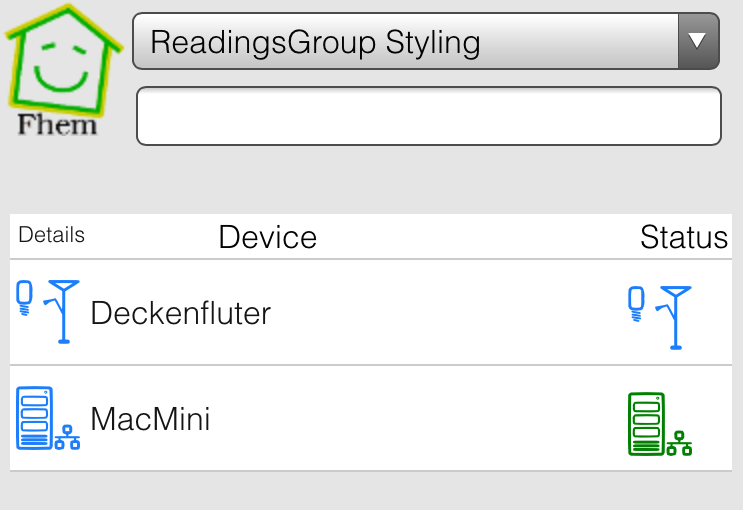Click the bulb icon in Deckenfluter's Status column
The image size is (743, 510).
(636, 304)
